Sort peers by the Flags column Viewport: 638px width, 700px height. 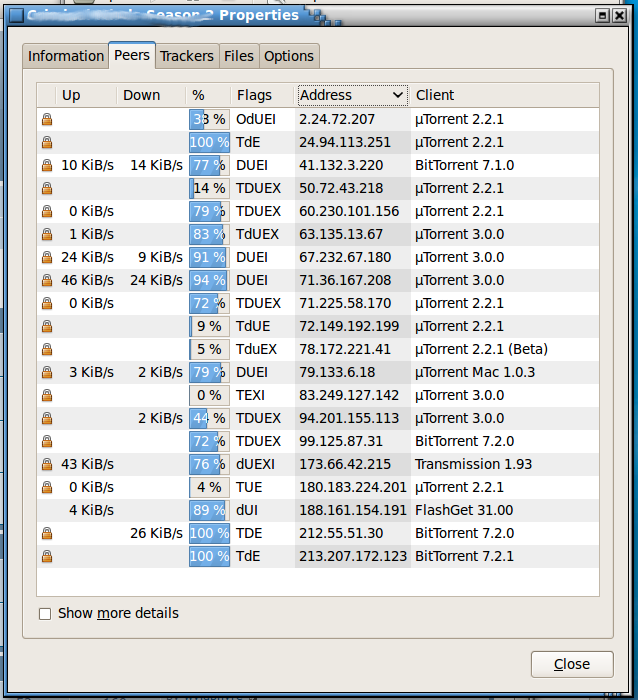(x=264, y=95)
